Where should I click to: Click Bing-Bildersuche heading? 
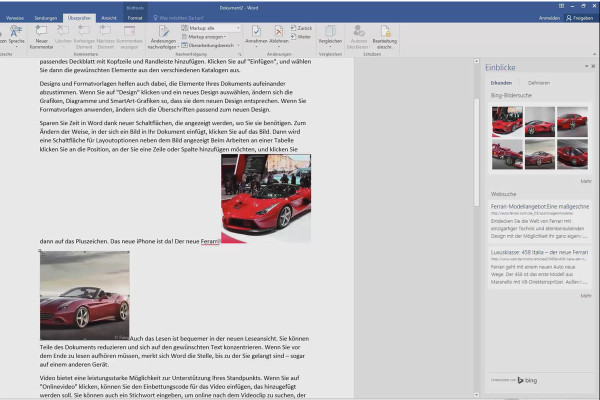tap(511, 95)
